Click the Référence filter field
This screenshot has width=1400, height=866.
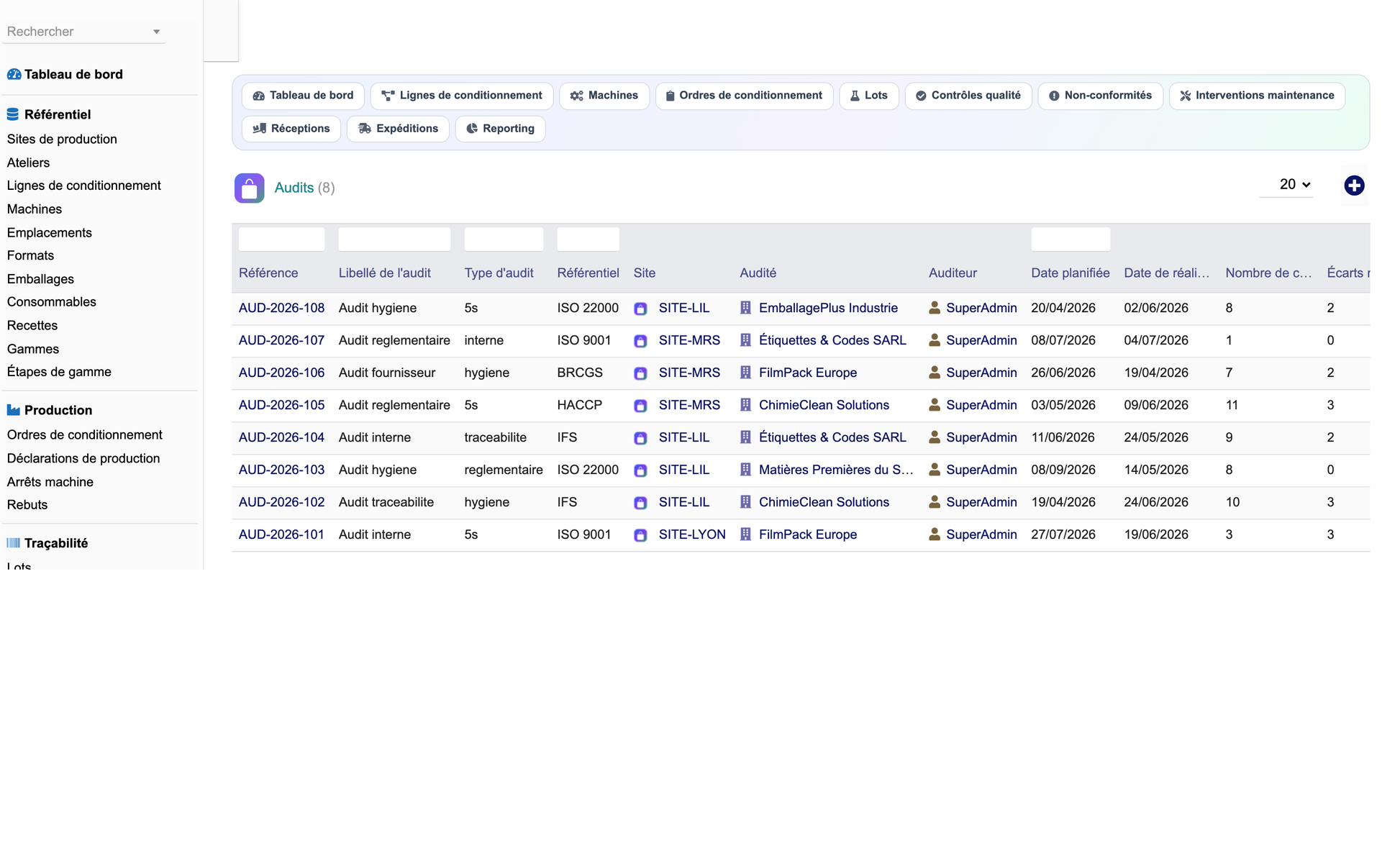[281, 239]
